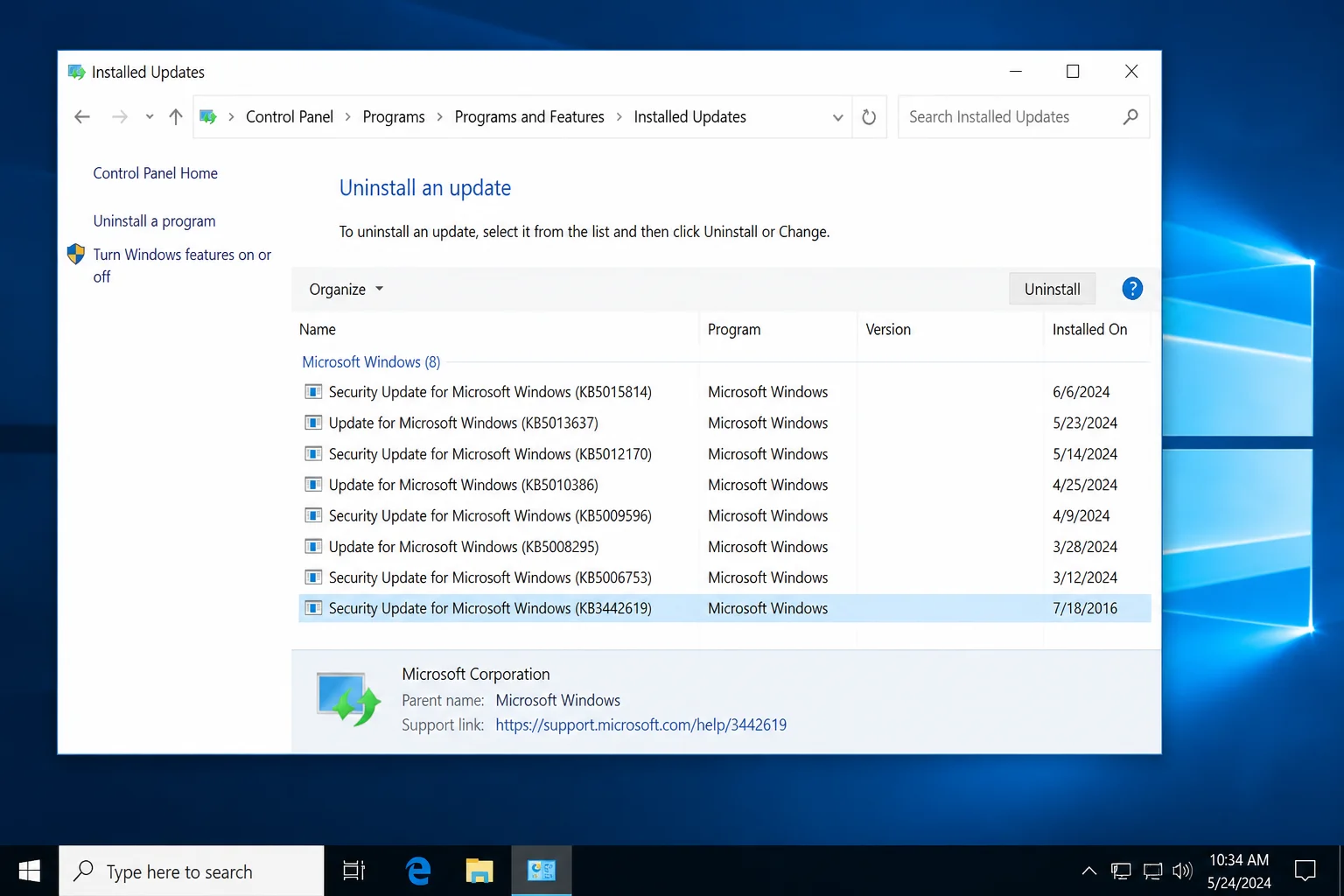
Task: Click icon next to KB5009596 update
Action: pos(313,515)
